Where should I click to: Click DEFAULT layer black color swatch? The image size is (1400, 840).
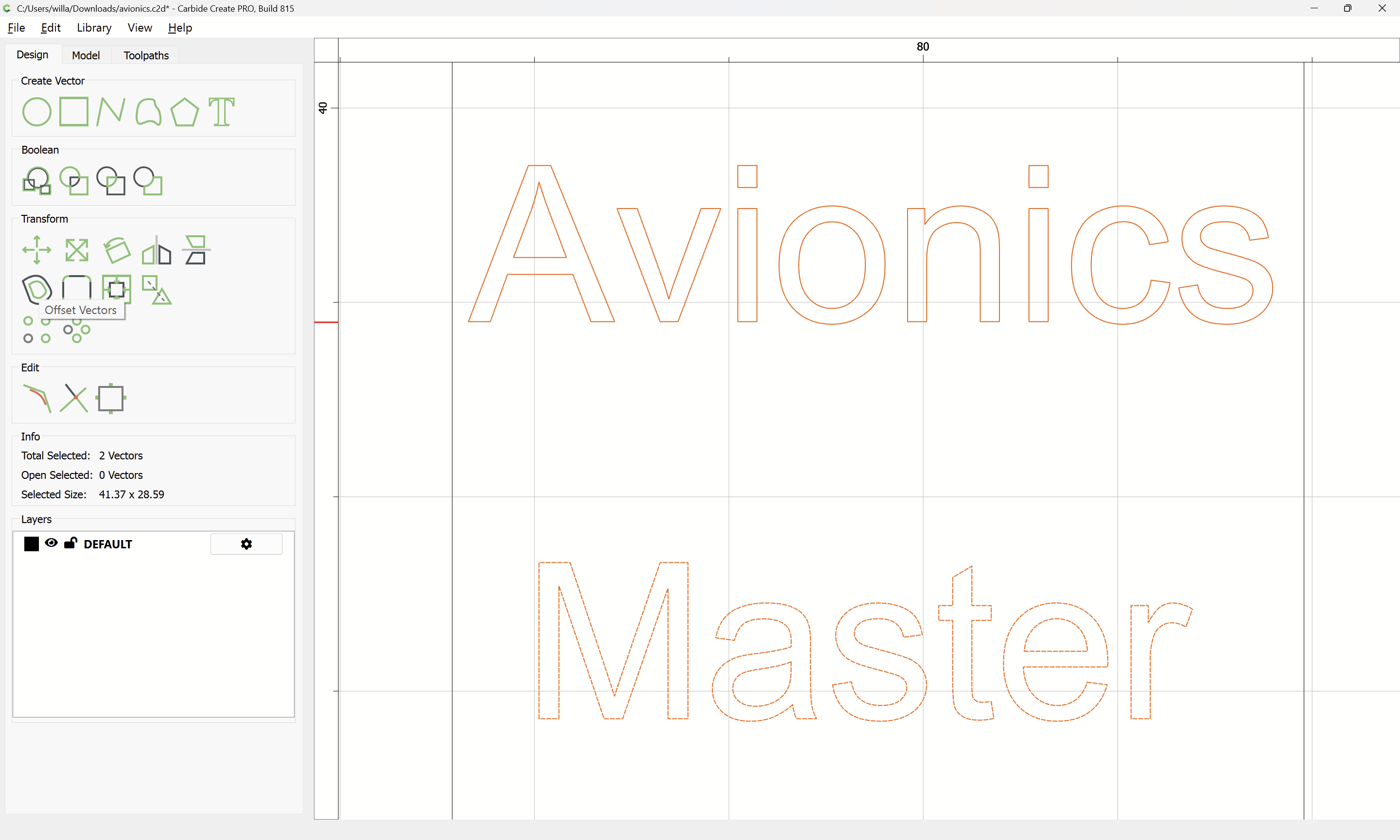click(32, 544)
